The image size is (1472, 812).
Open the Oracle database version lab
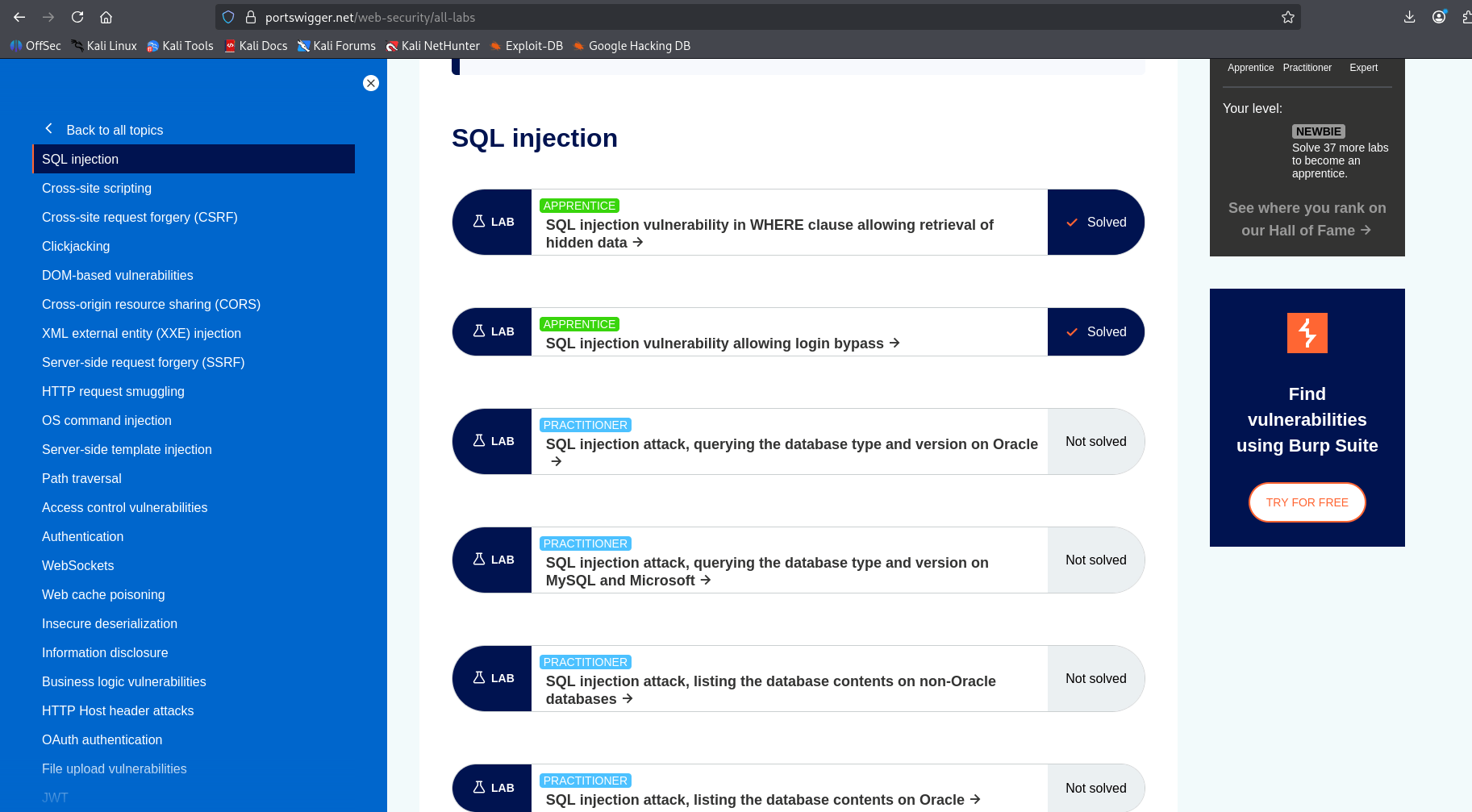pos(791,452)
